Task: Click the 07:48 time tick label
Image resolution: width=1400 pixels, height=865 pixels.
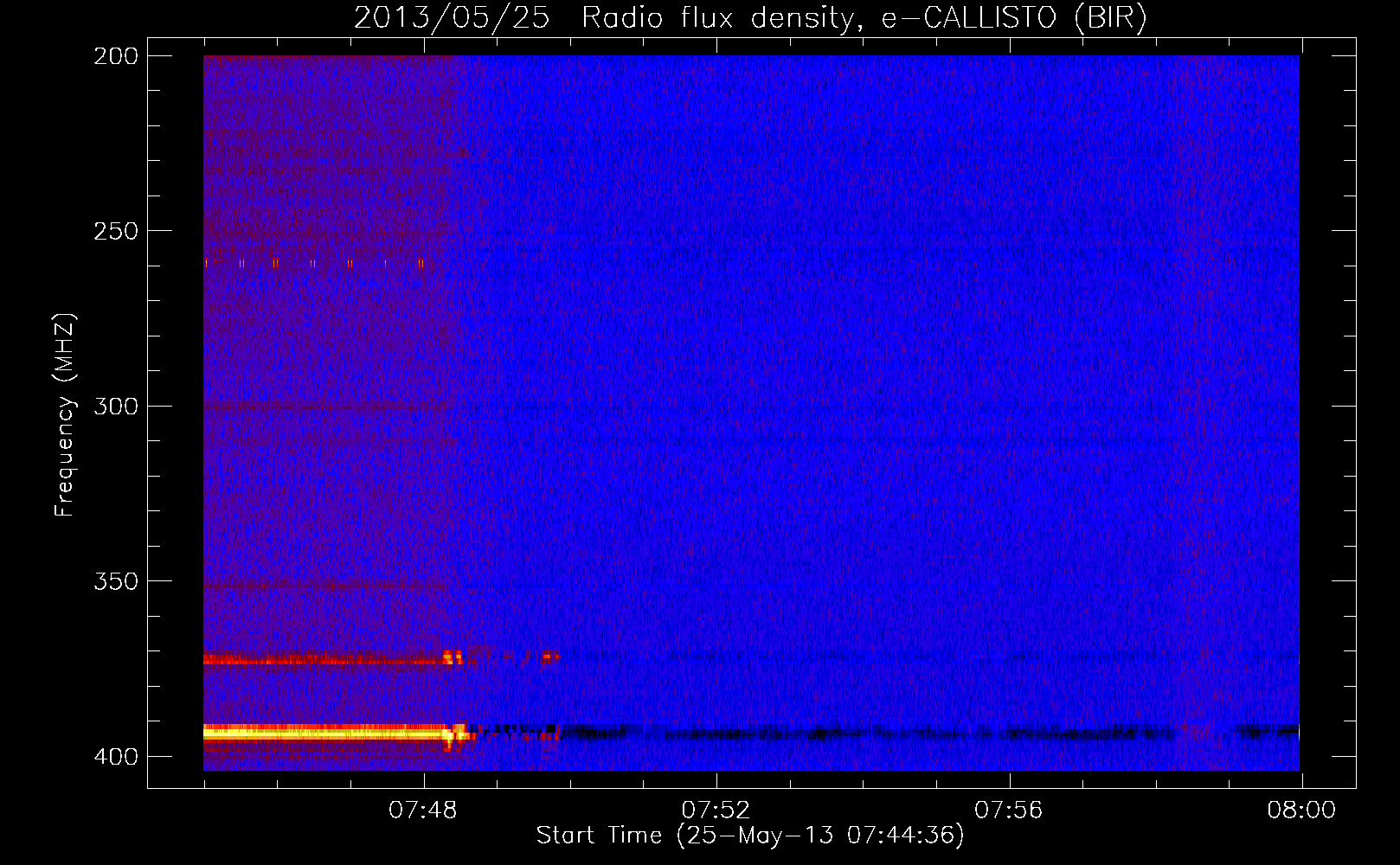Action: (423, 811)
